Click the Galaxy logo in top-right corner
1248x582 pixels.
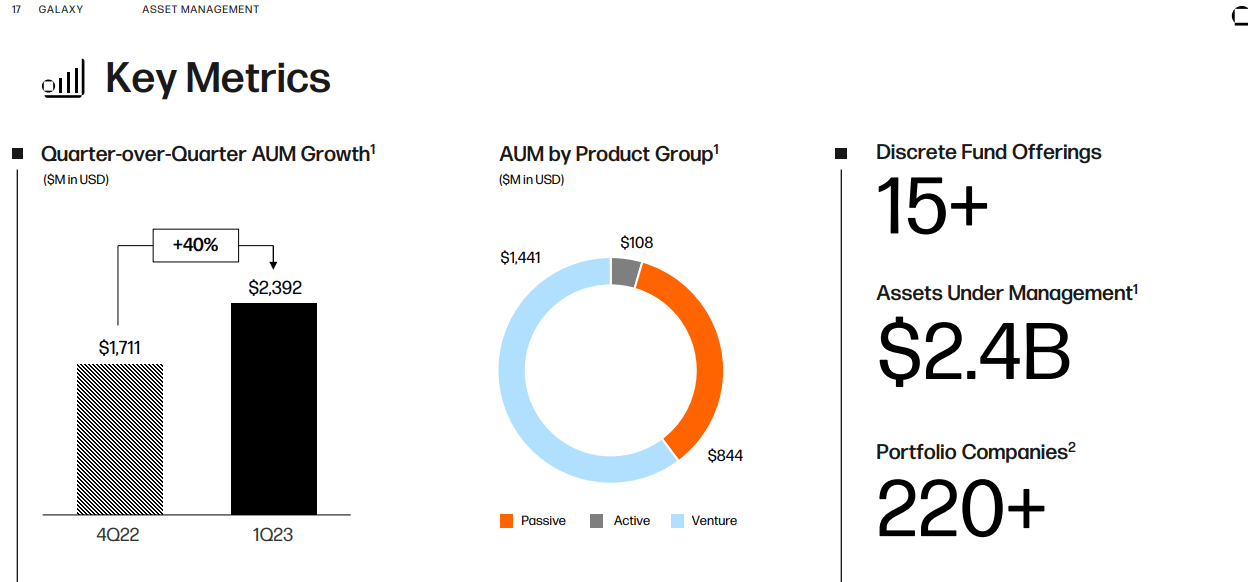click(1240, 18)
